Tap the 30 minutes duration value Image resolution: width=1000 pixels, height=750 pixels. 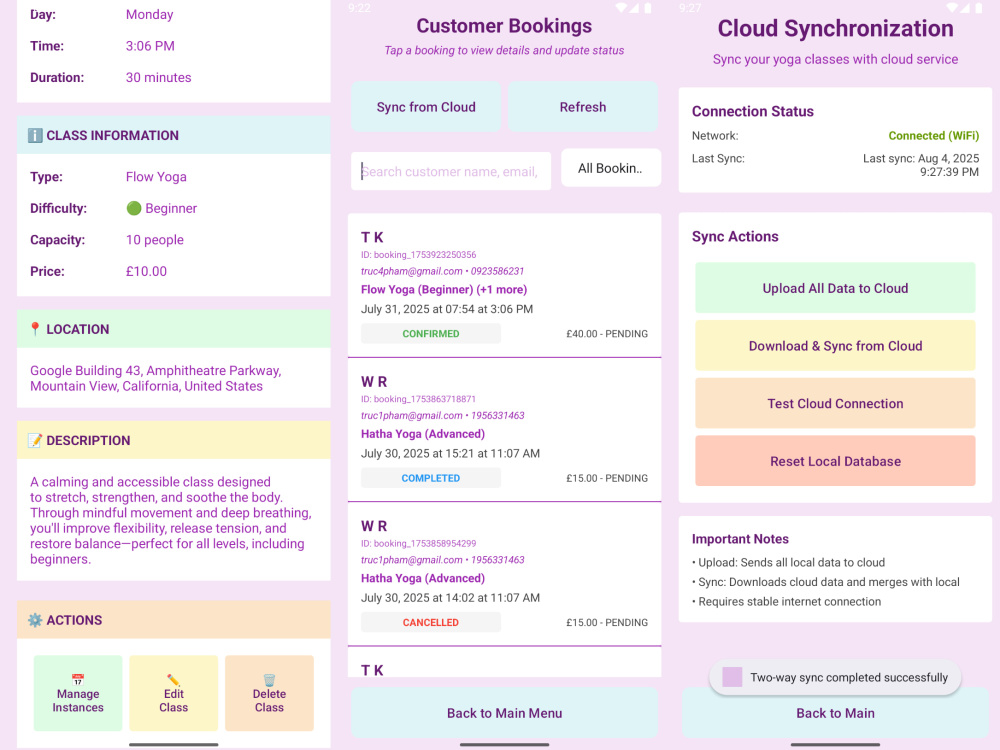click(x=158, y=78)
